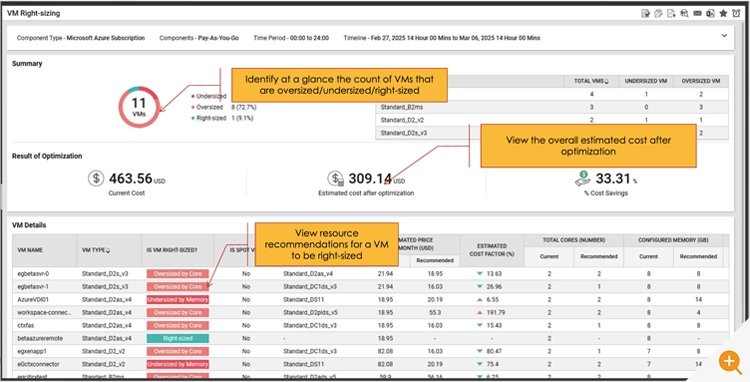Select the egxenapp1 VM name
The image size is (750, 382).
click(31, 351)
